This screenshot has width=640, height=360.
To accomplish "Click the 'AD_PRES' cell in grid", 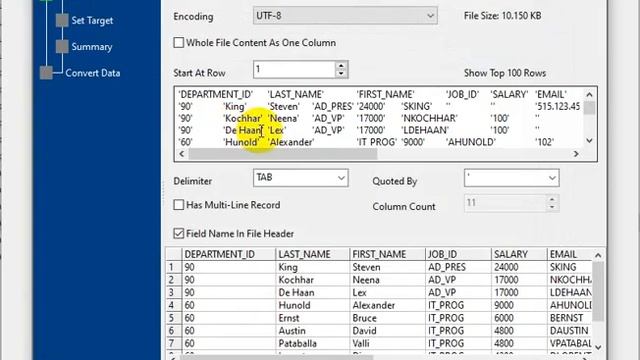I will [x=458, y=267].
